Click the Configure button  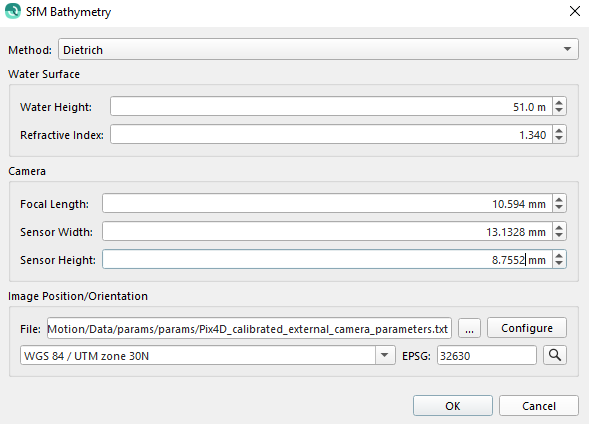527,328
